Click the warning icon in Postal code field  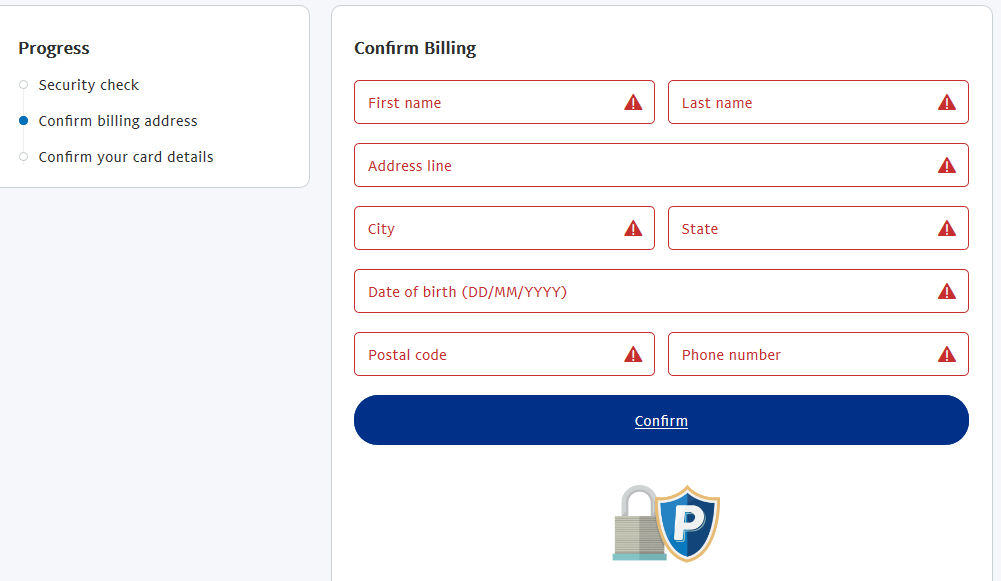pos(633,354)
